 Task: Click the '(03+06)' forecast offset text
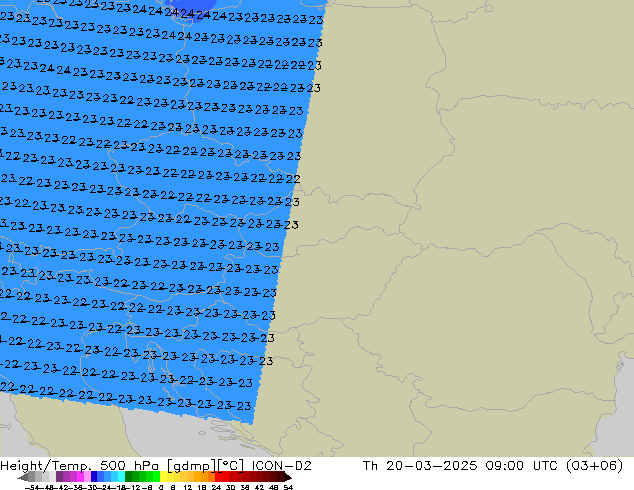[x=594, y=466]
